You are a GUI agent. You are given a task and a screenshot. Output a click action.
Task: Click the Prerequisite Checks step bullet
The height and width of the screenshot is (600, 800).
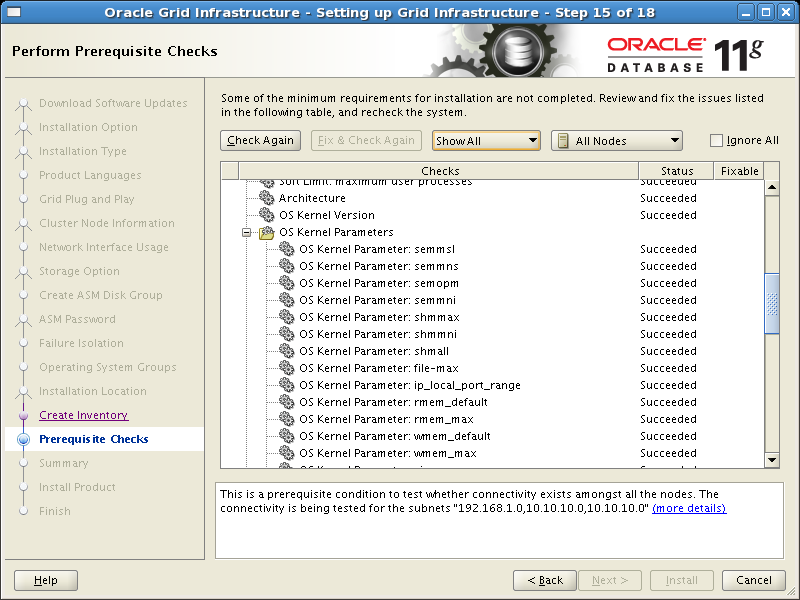click(23, 439)
